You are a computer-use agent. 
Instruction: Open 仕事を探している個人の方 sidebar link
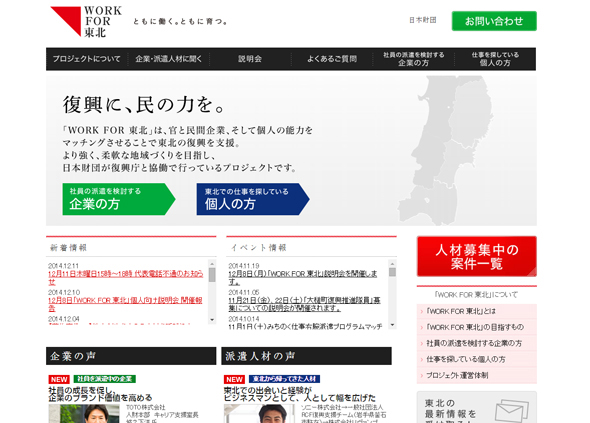coord(477,359)
